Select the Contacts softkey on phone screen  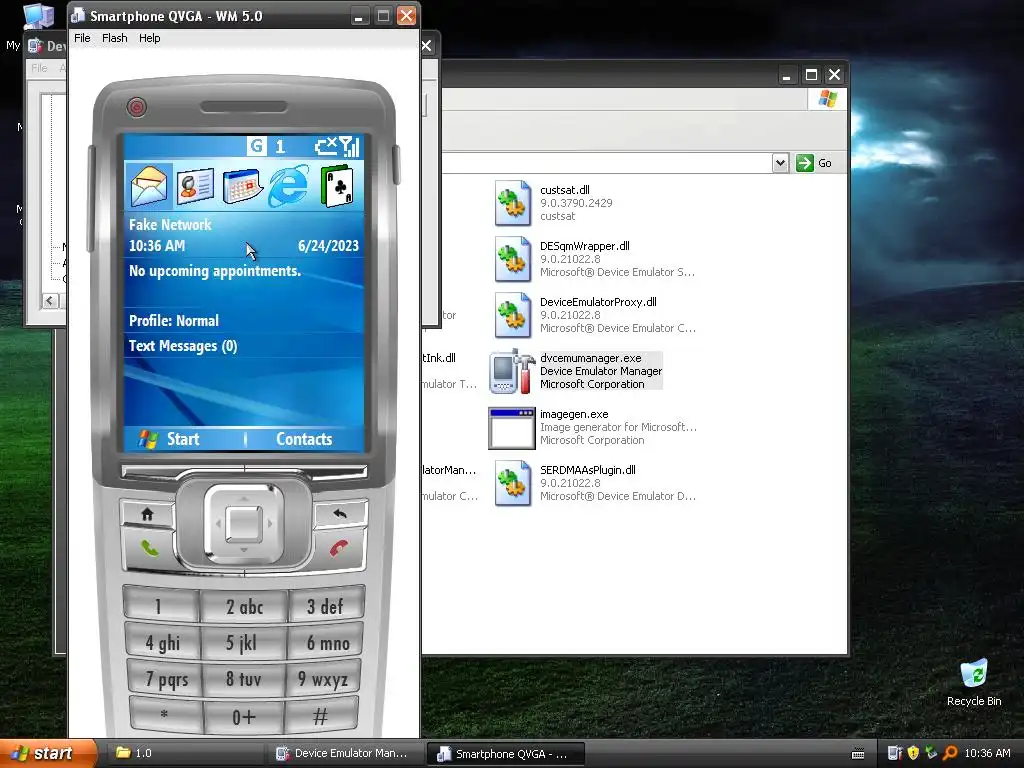pyautogui.click(x=304, y=439)
